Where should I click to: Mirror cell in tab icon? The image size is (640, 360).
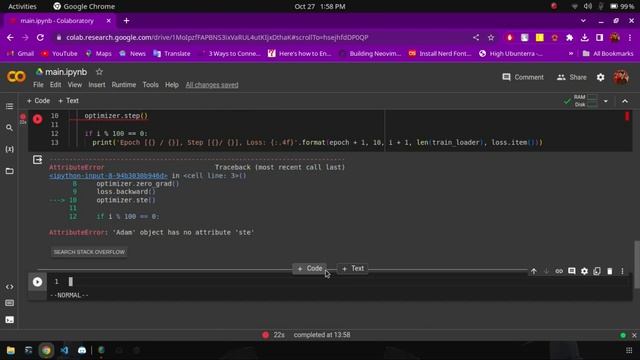point(597,271)
